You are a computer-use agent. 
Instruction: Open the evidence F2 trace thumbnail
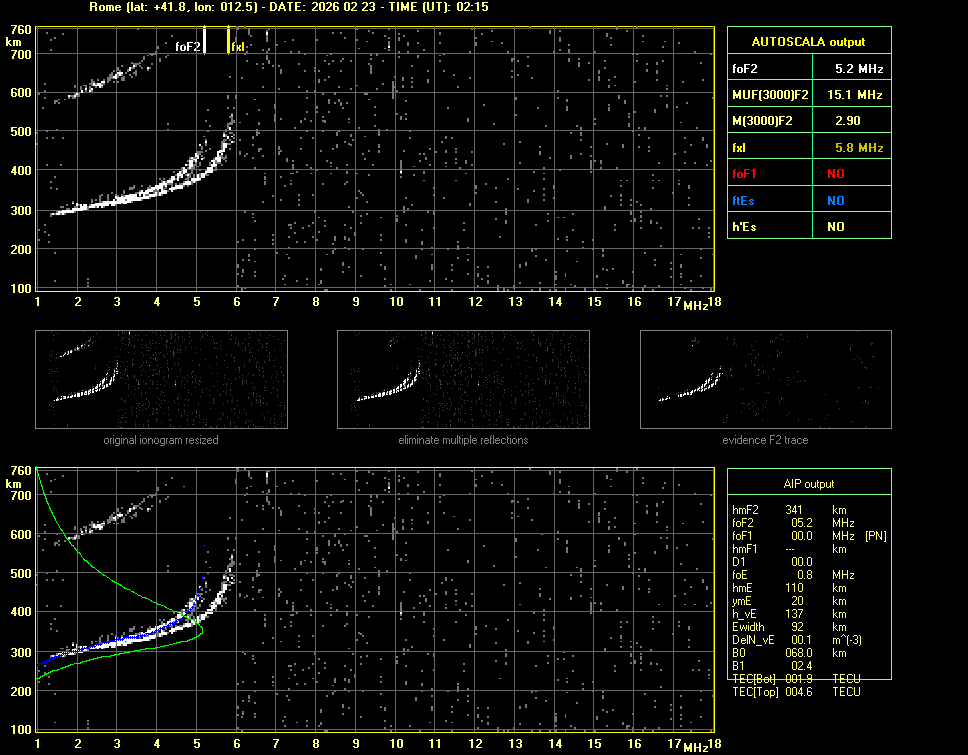765,379
